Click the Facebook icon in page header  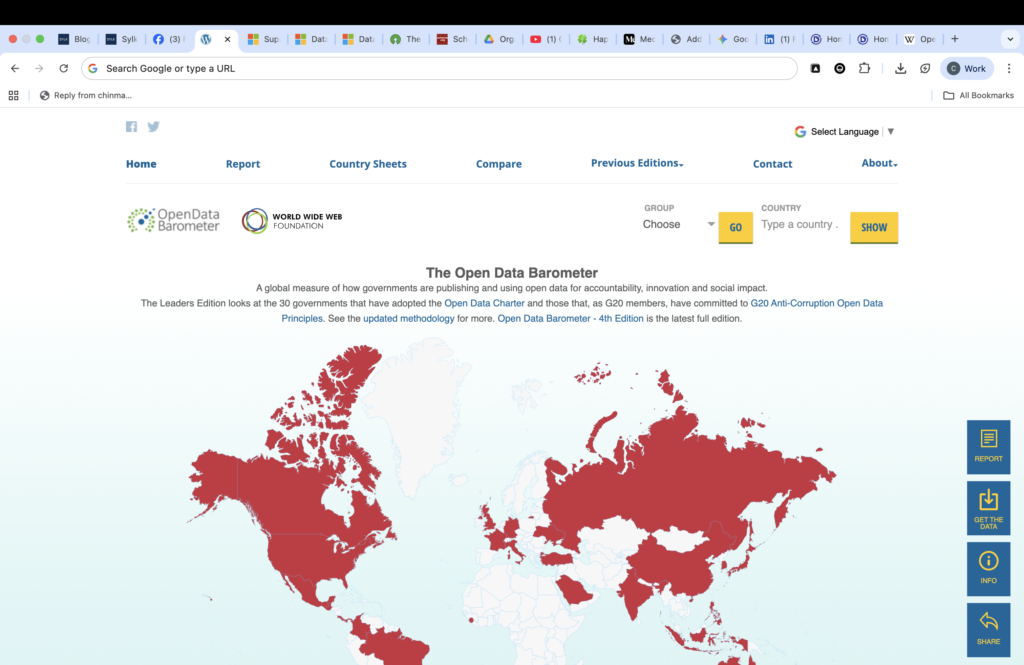131,127
